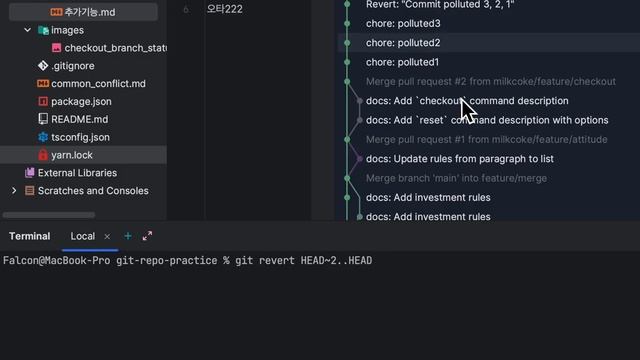This screenshot has height=360, width=640.
Task: Click the package.json file icon
Action: point(43,101)
